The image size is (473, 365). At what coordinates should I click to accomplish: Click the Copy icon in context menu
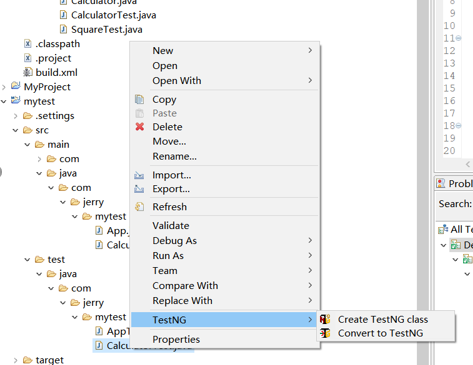pos(139,99)
